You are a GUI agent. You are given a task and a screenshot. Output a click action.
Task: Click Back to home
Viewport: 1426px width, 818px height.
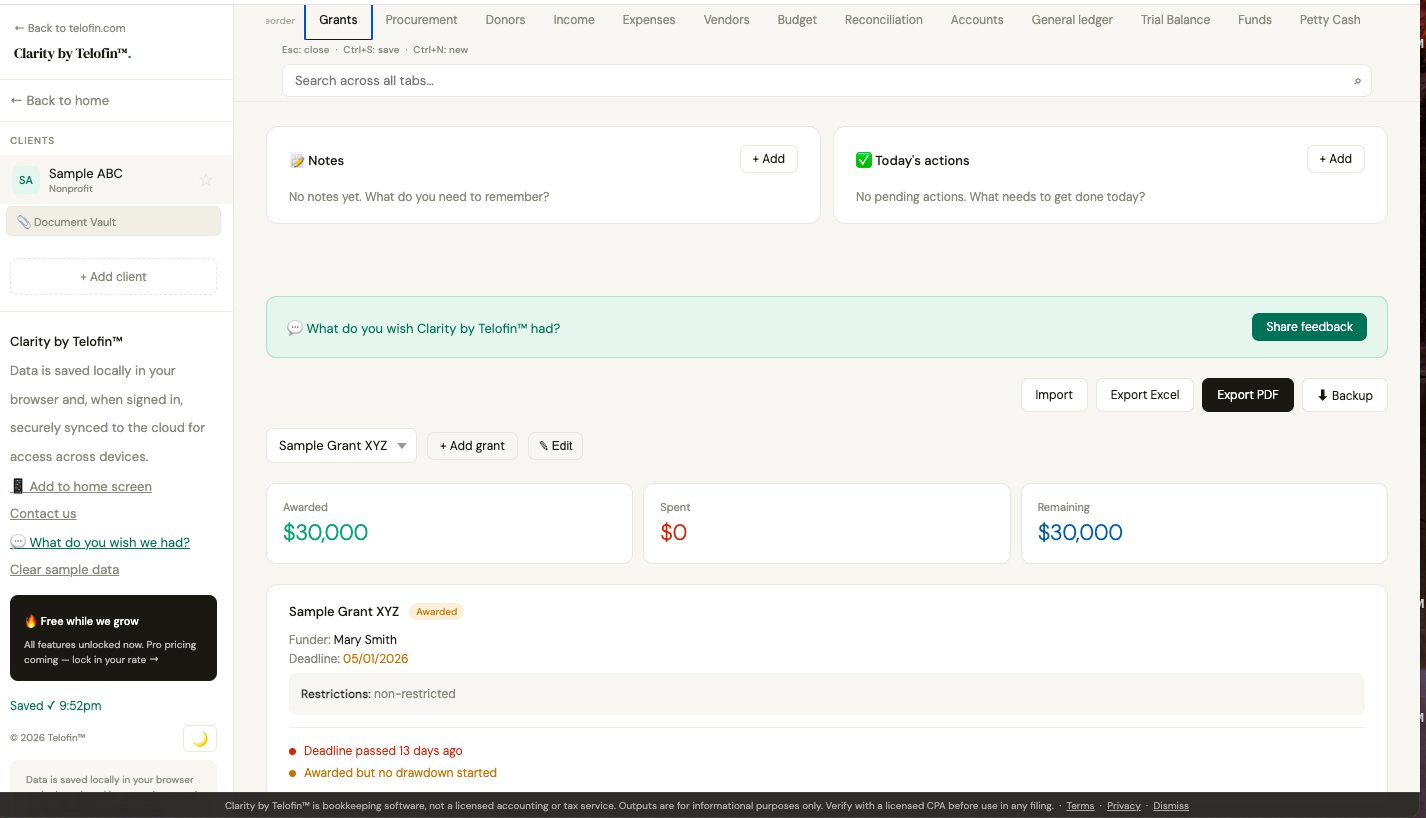click(60, 100)
